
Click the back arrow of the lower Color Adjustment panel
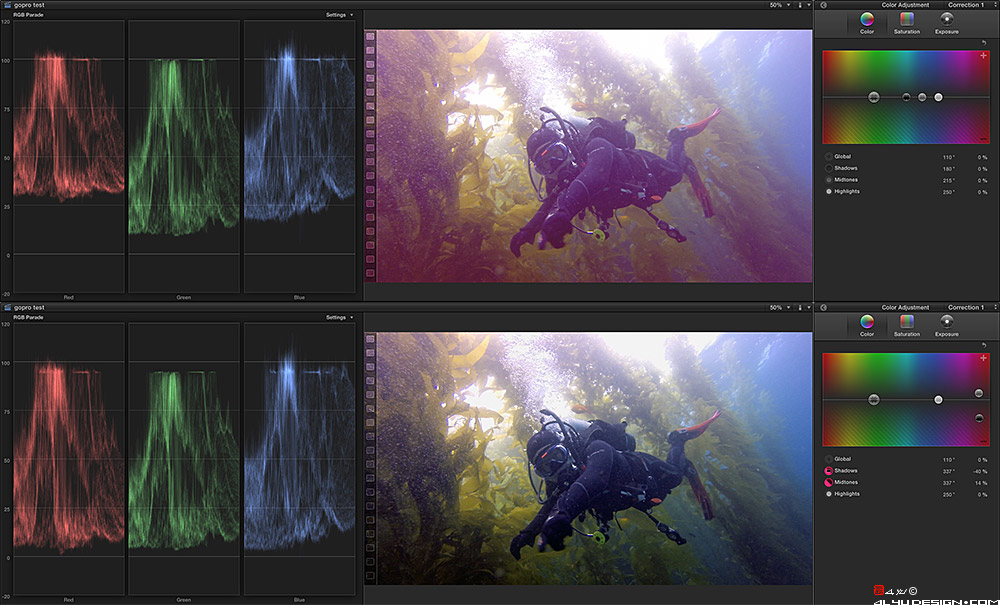[823, 307]
